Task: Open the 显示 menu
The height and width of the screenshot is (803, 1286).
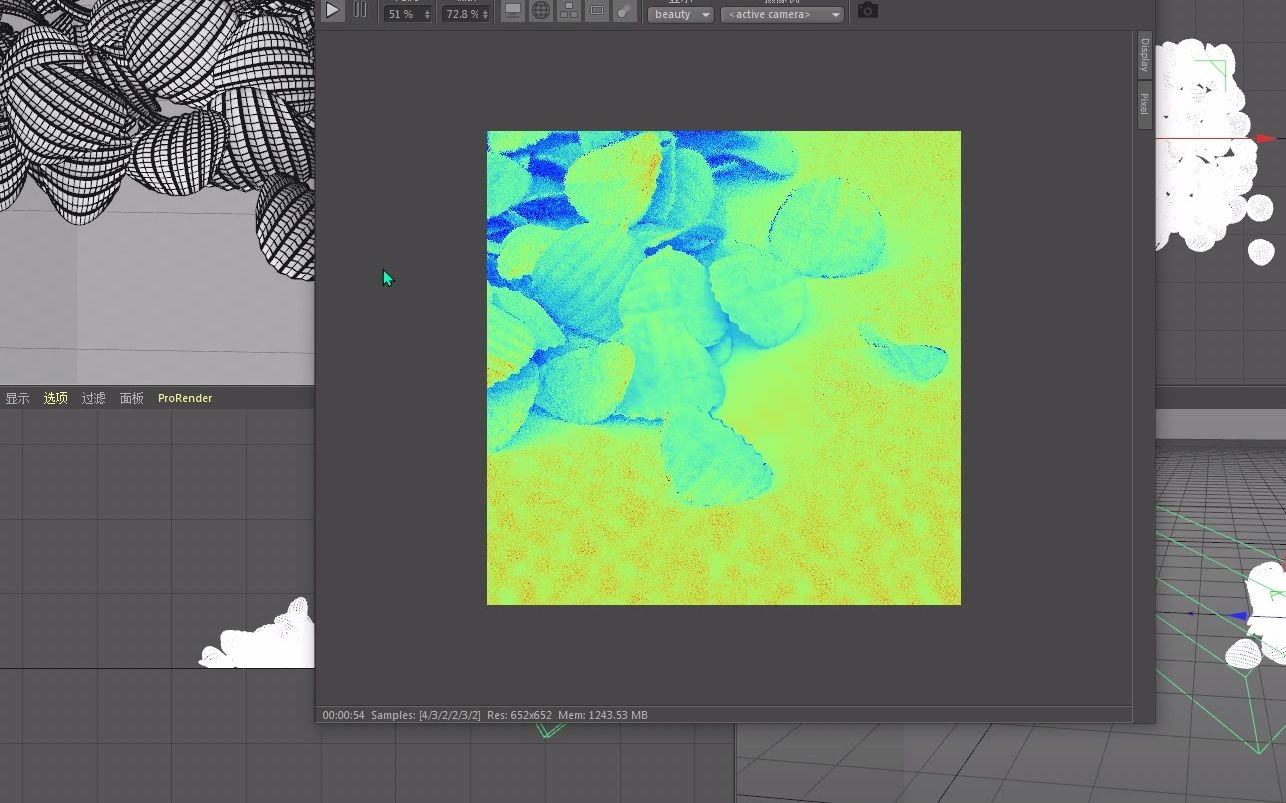Action: point(17,397)
